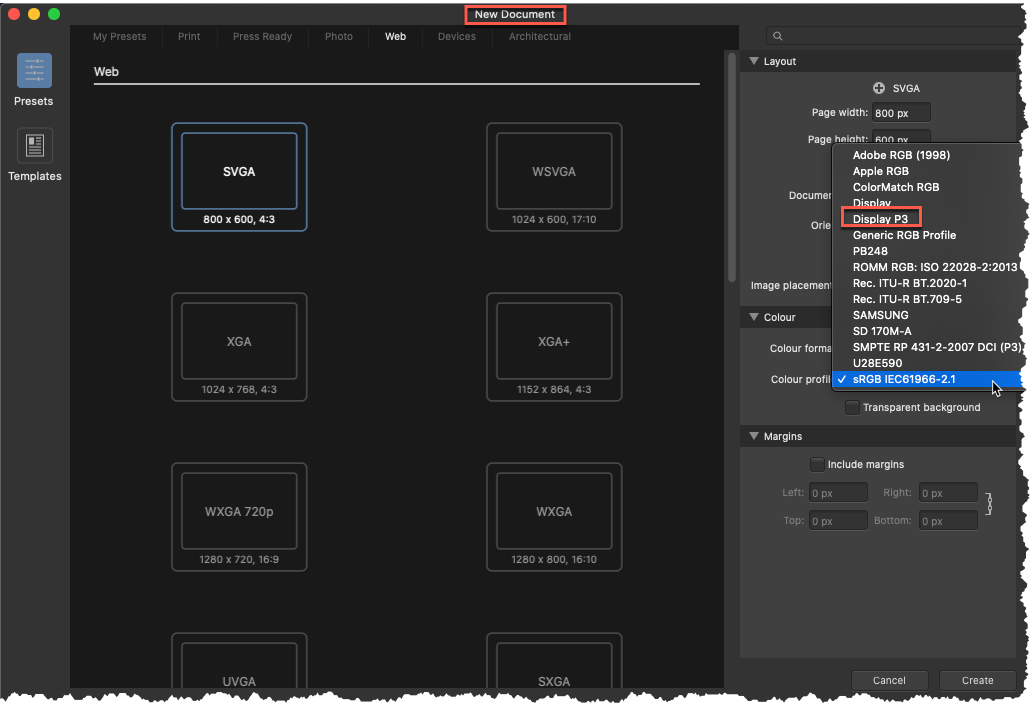Image resolution: width=1030 pixels, height=703 pixels.
Task: Open the Devices tab
Action: tap(456, 36)
